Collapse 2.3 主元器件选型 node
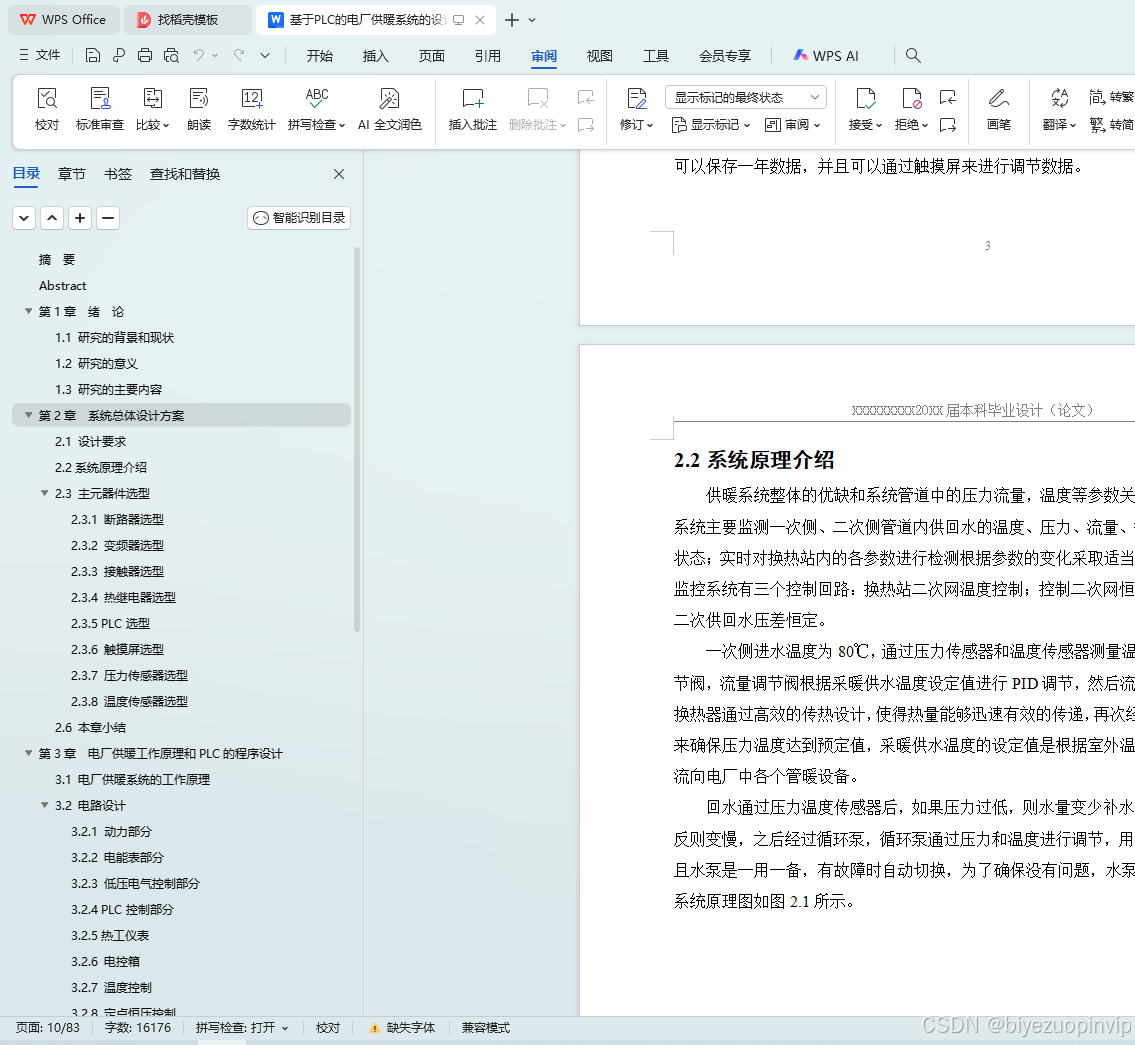 (44, 494)
